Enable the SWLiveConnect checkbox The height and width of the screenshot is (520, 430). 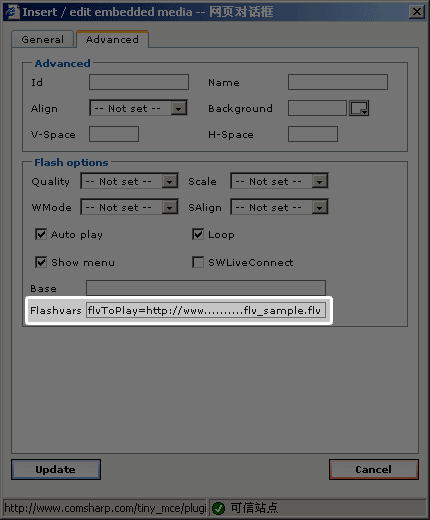coord(198,262)
